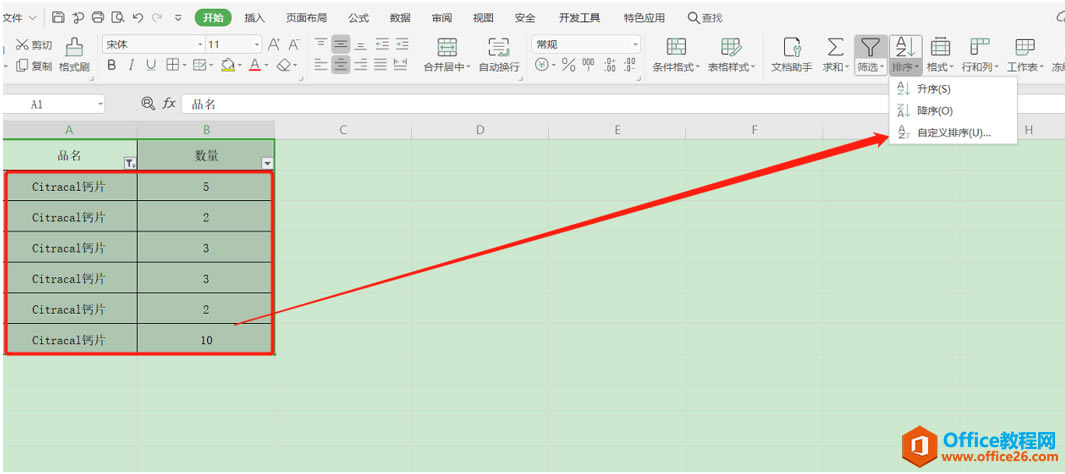Screen dimensions: 1065x474
Task: Undo the last action
Action: pos(138,18)
